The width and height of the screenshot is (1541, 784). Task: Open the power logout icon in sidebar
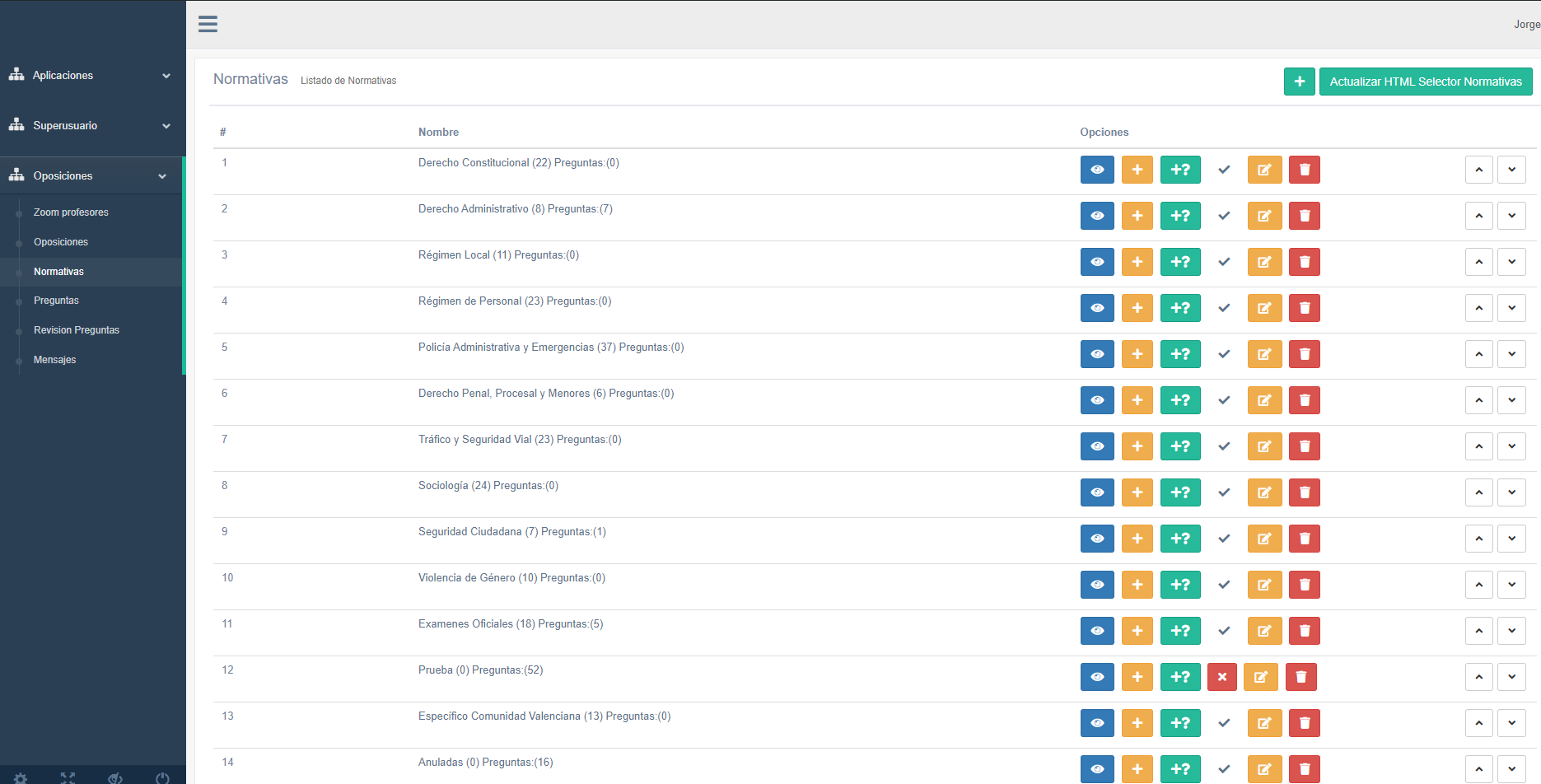click(162, 777)
